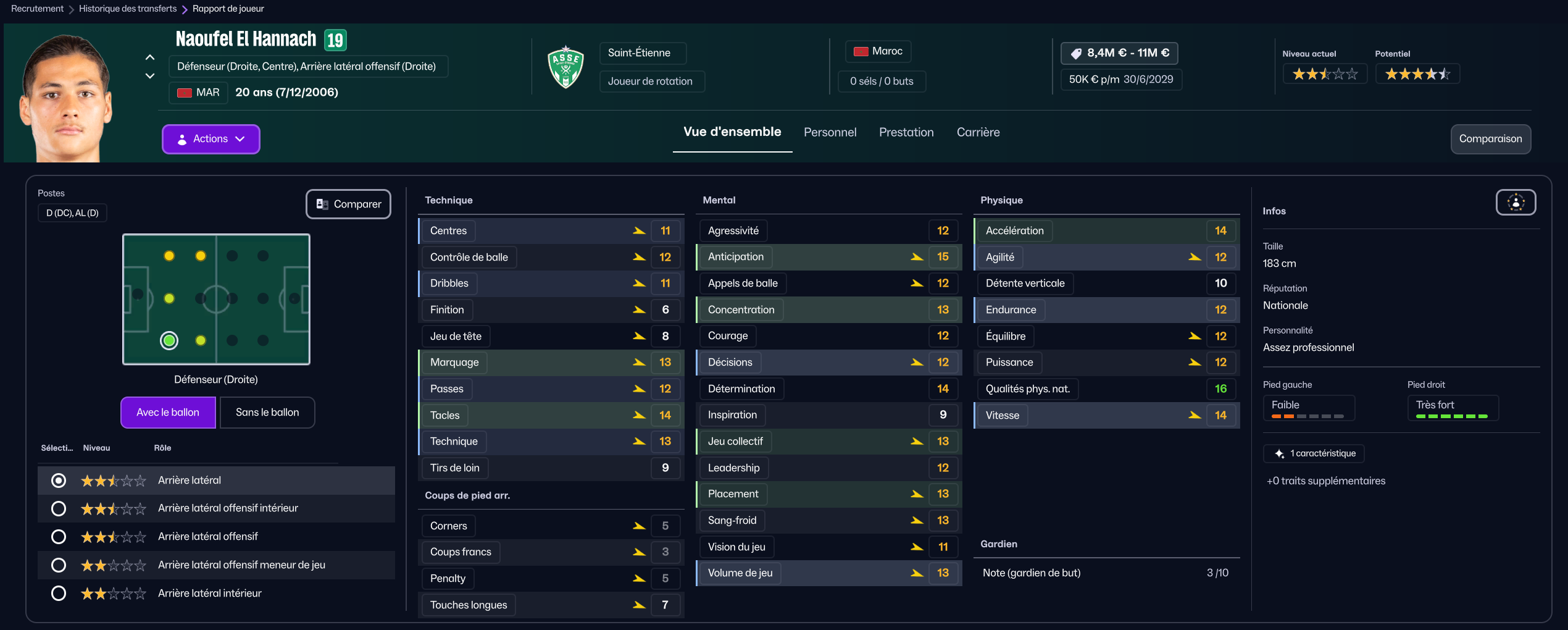
Task: Select the Arrière latéral intérieur role radio
Action: point(59,594)
